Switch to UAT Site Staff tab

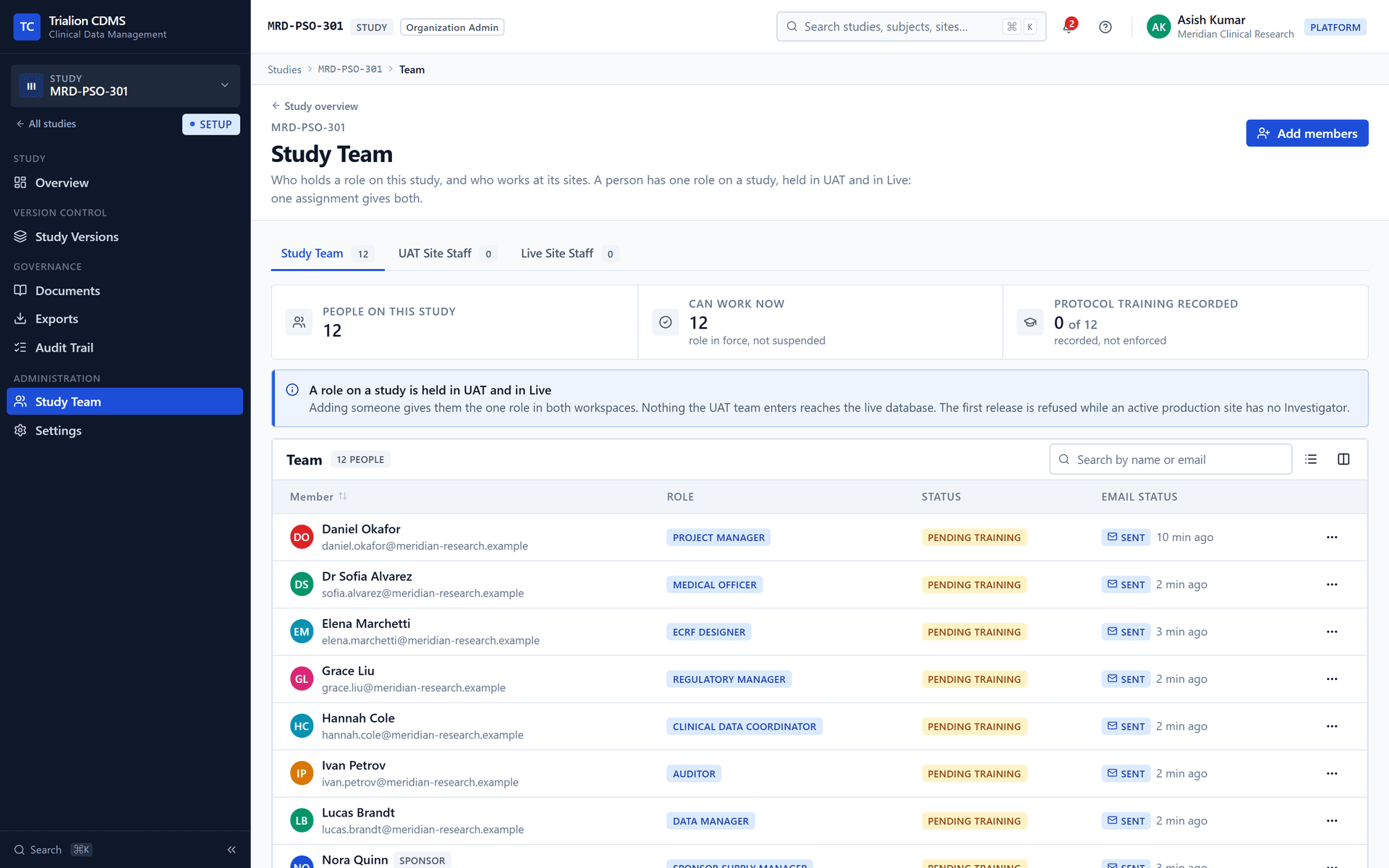click(x=446, y=253)
